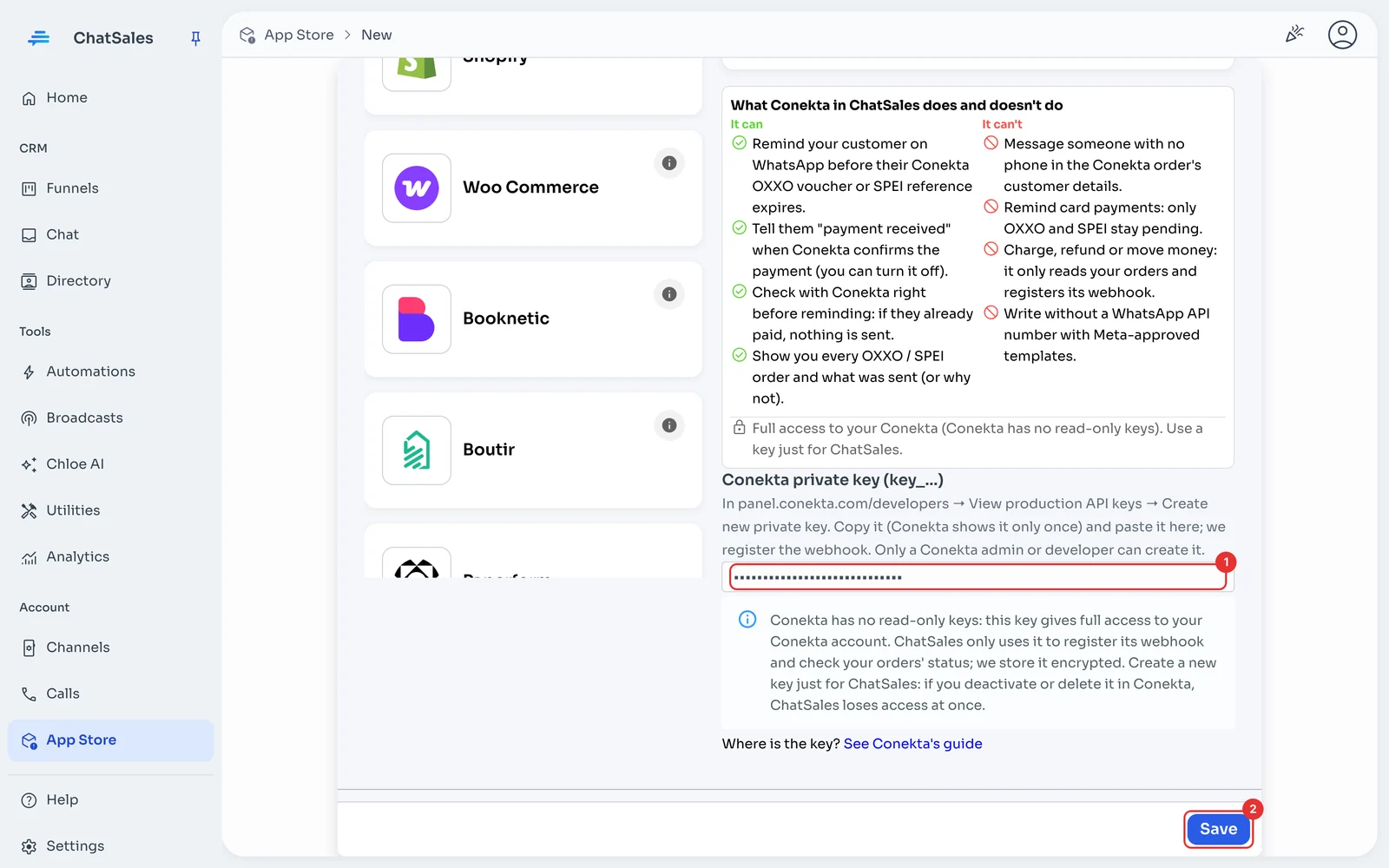Image resolution: width=1389 pixels, height=868 pixels.
Task: Open Utilities in the sidebar
Action: point(110,510)
